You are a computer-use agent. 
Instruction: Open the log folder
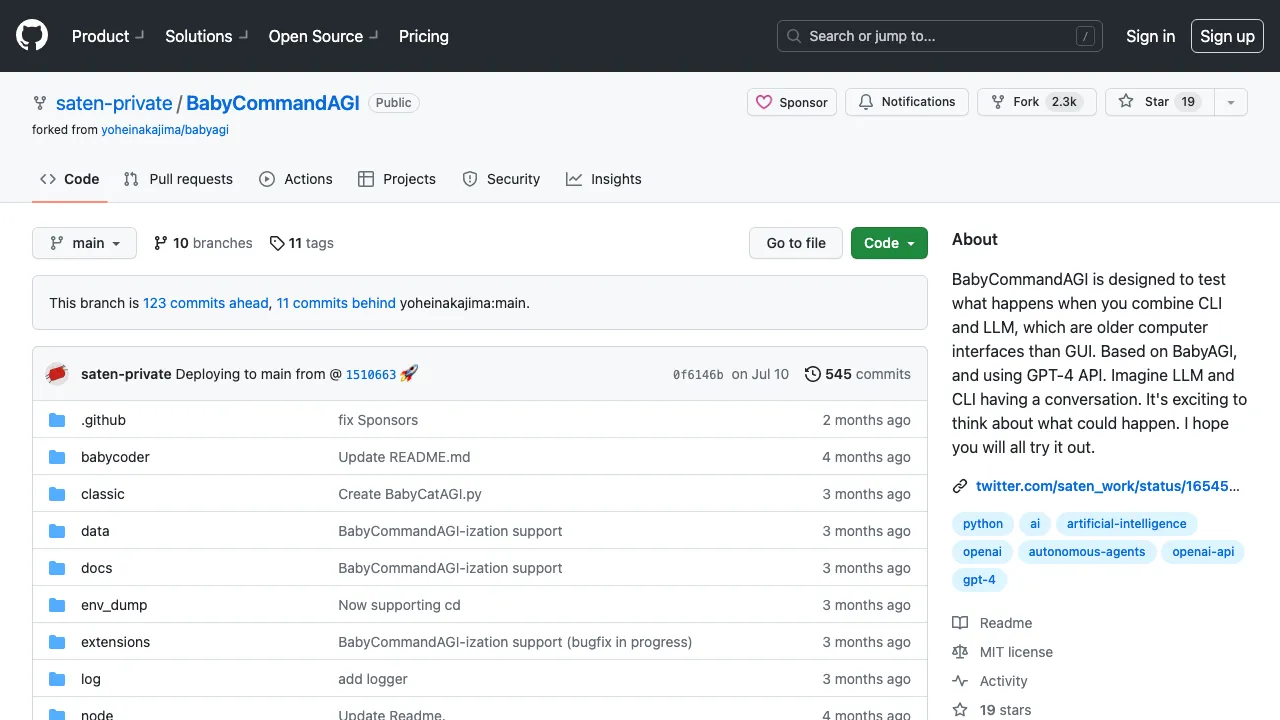[x=91, y=679]
